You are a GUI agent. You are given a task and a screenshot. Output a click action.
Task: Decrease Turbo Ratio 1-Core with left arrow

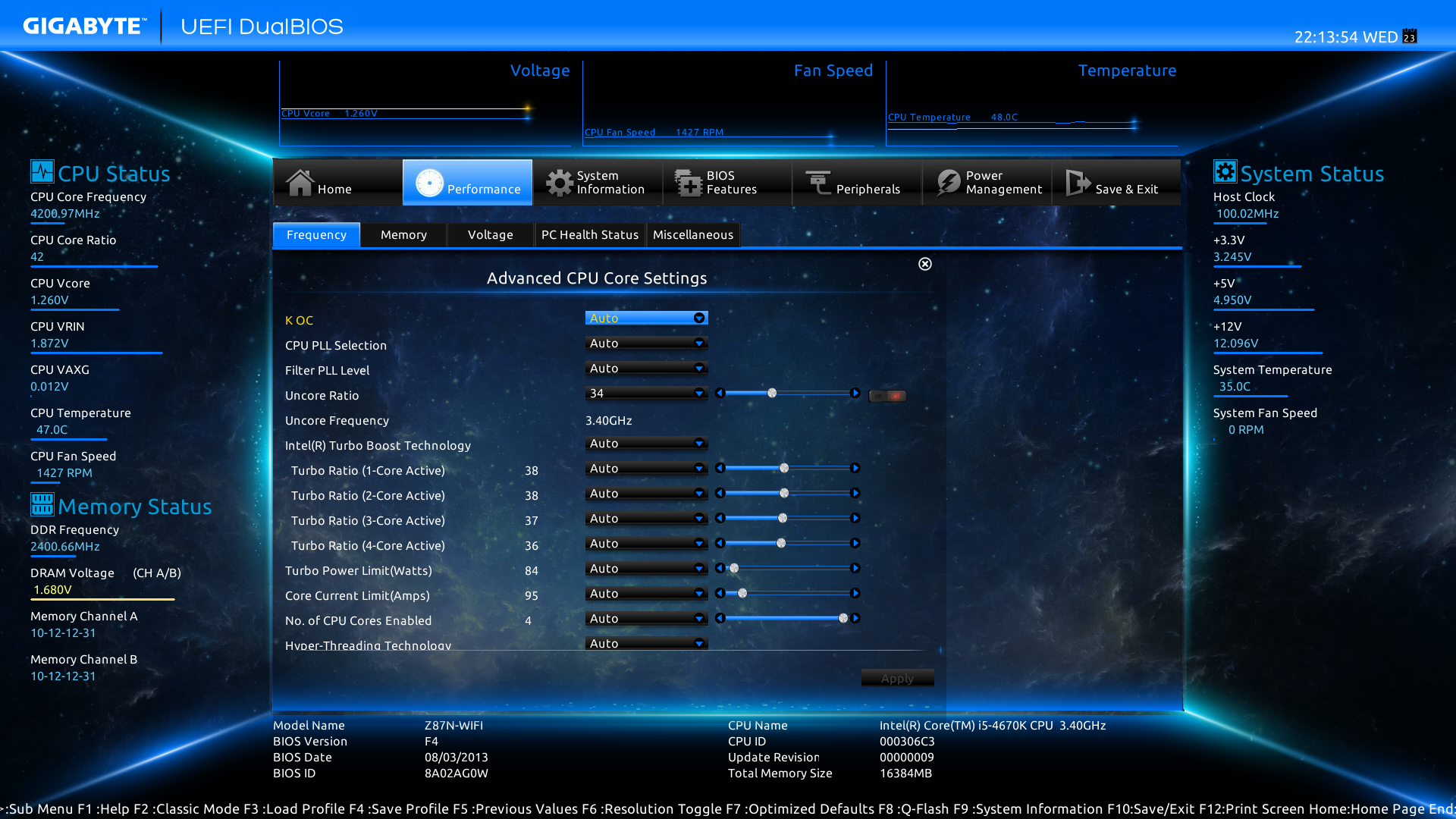tap(720, 468)
